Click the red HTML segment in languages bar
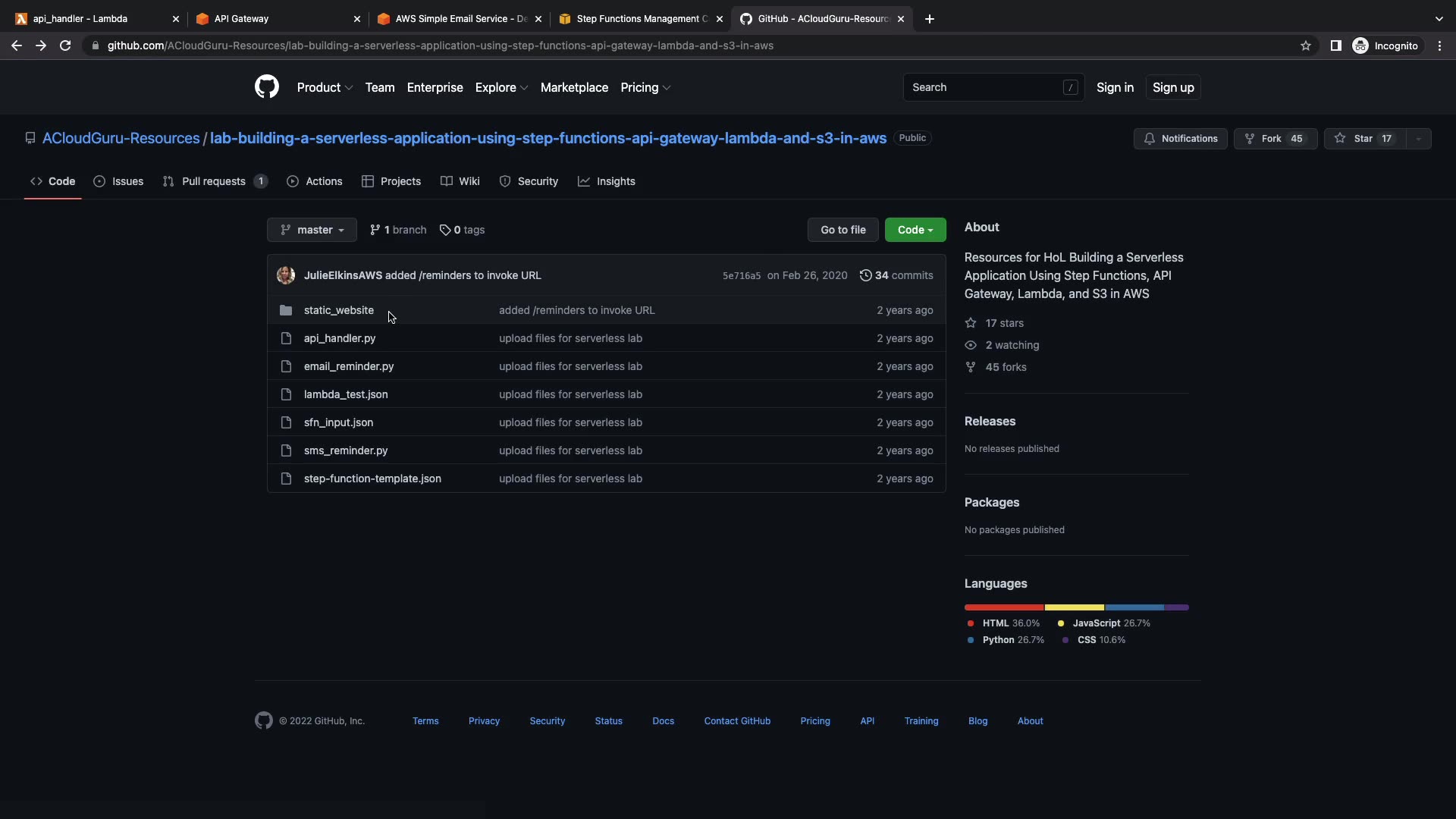Screen dimensions: 1456x819 click(1003, 607)
